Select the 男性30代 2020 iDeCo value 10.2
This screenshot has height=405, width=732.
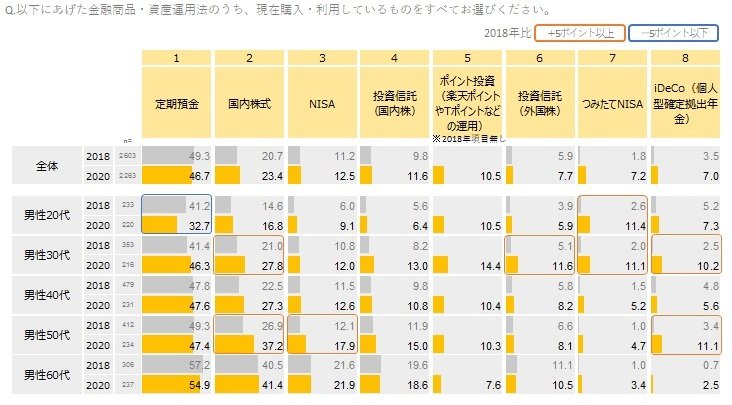[x=708, y=266]
